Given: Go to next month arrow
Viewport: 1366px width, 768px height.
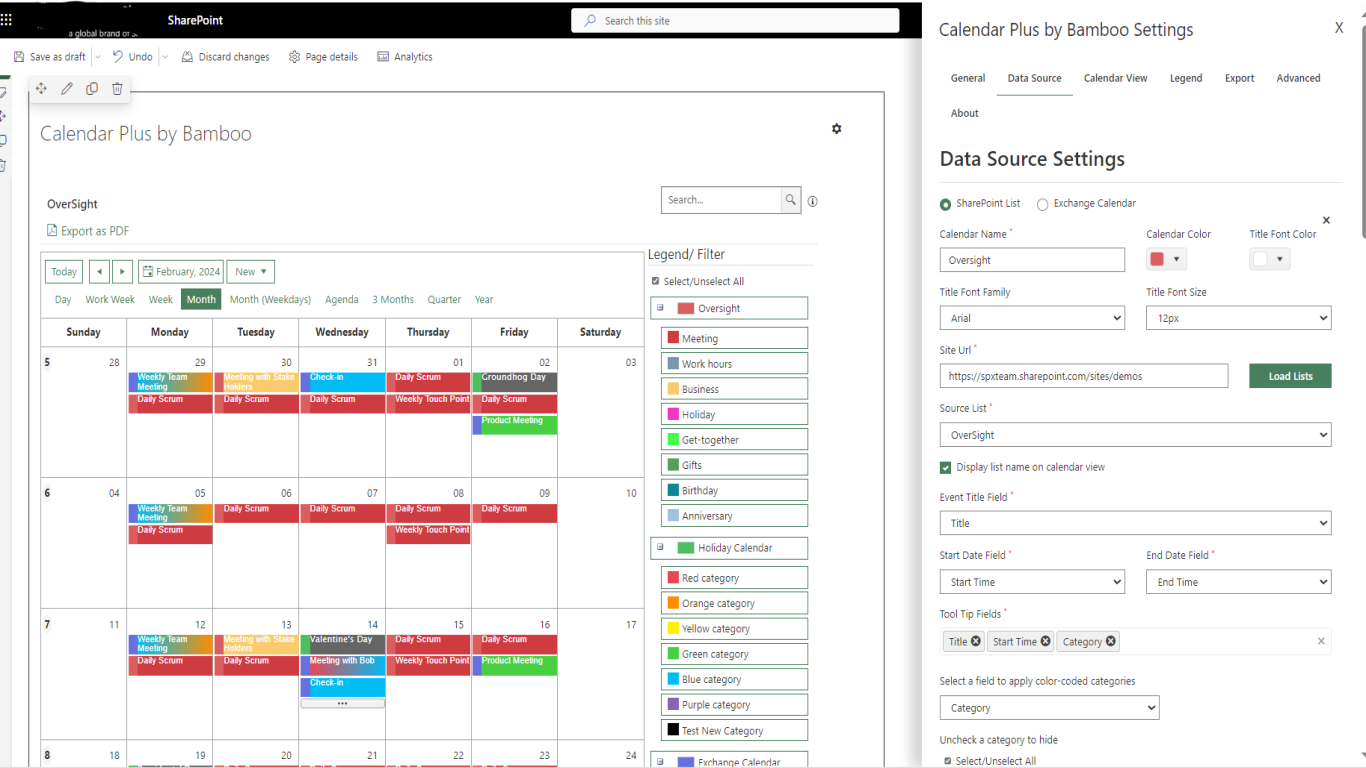Looking at the screenshot, I should pyautogui.click(x=122, y=272).
